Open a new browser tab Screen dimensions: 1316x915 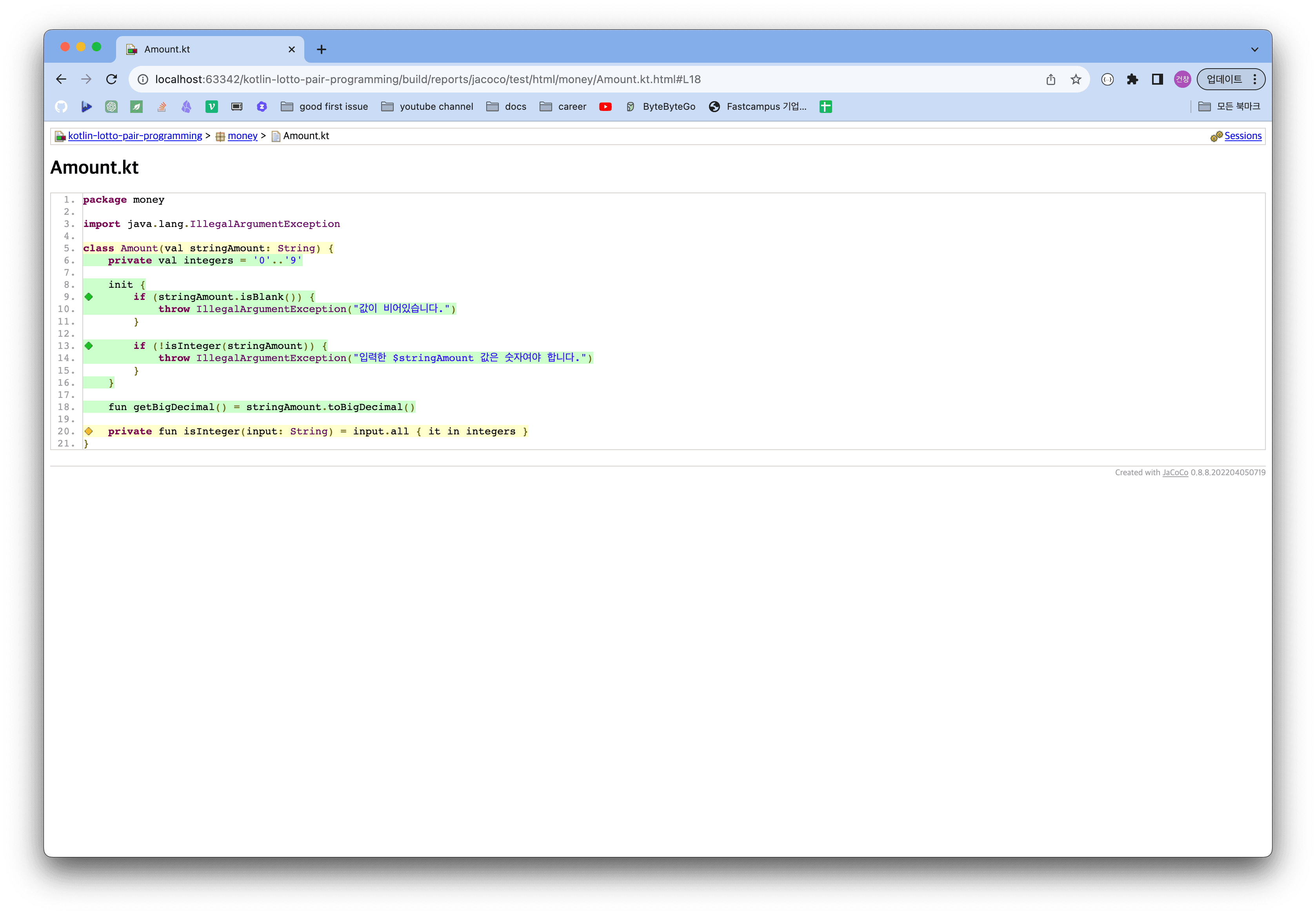[x=322, y=49]
